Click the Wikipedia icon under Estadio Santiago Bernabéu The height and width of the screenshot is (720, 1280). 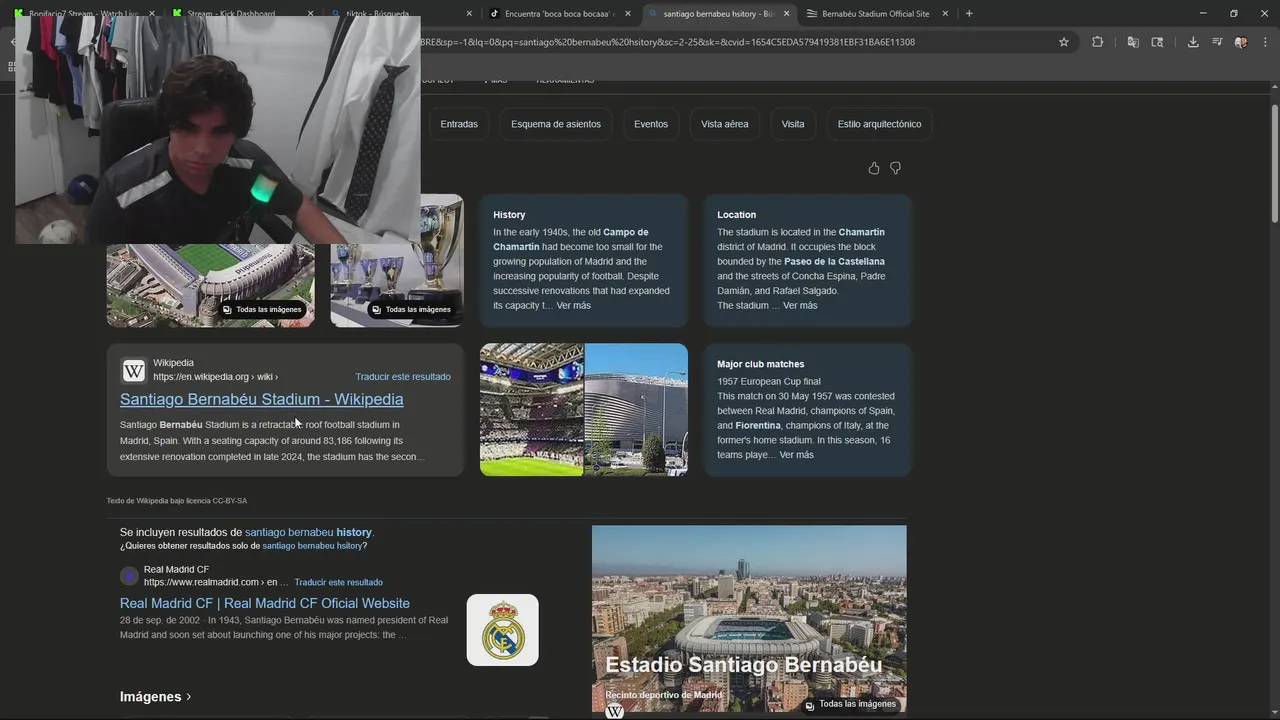click(x=615, y=710)
